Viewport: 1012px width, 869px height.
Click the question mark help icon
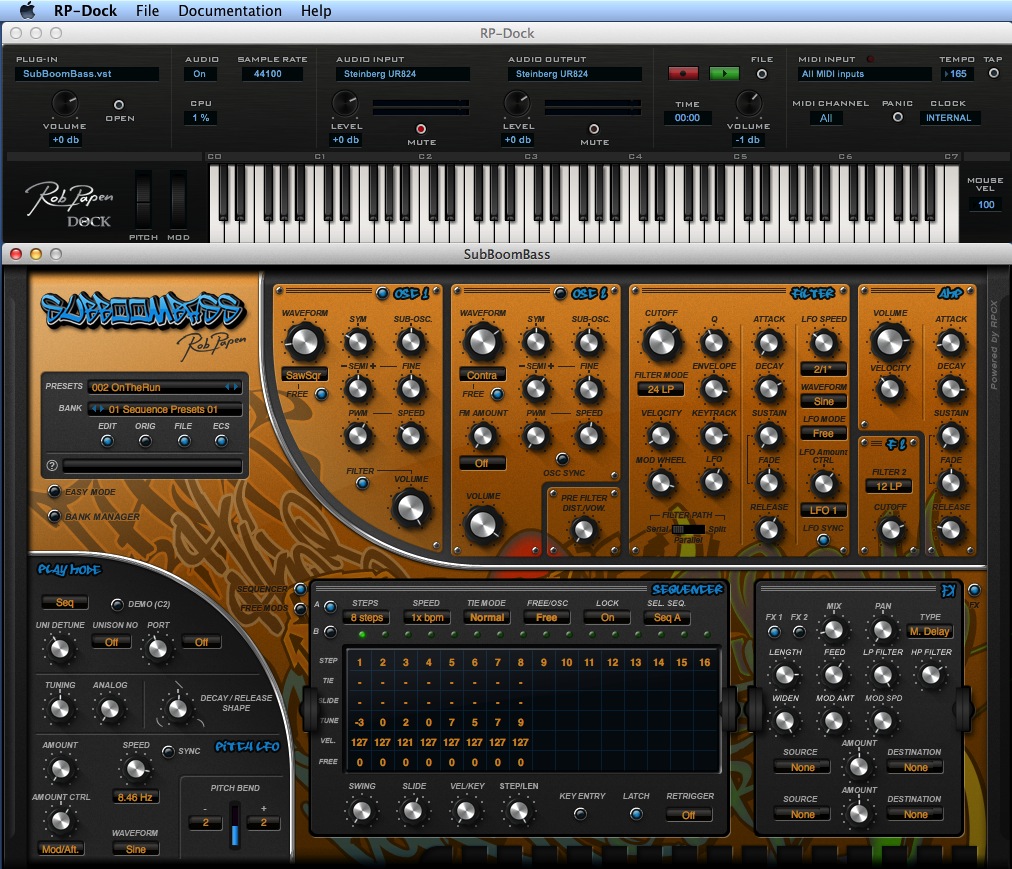pyautogui.click(x=52, y=465)
